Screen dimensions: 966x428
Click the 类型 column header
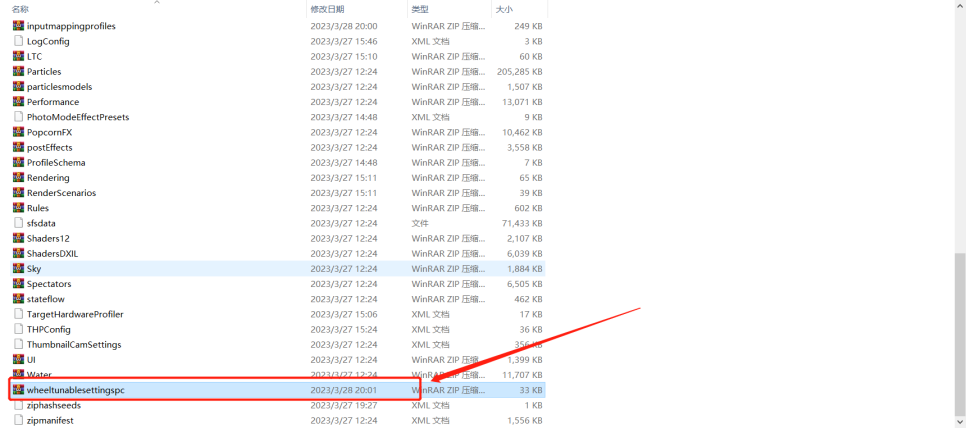pos(420,9)
